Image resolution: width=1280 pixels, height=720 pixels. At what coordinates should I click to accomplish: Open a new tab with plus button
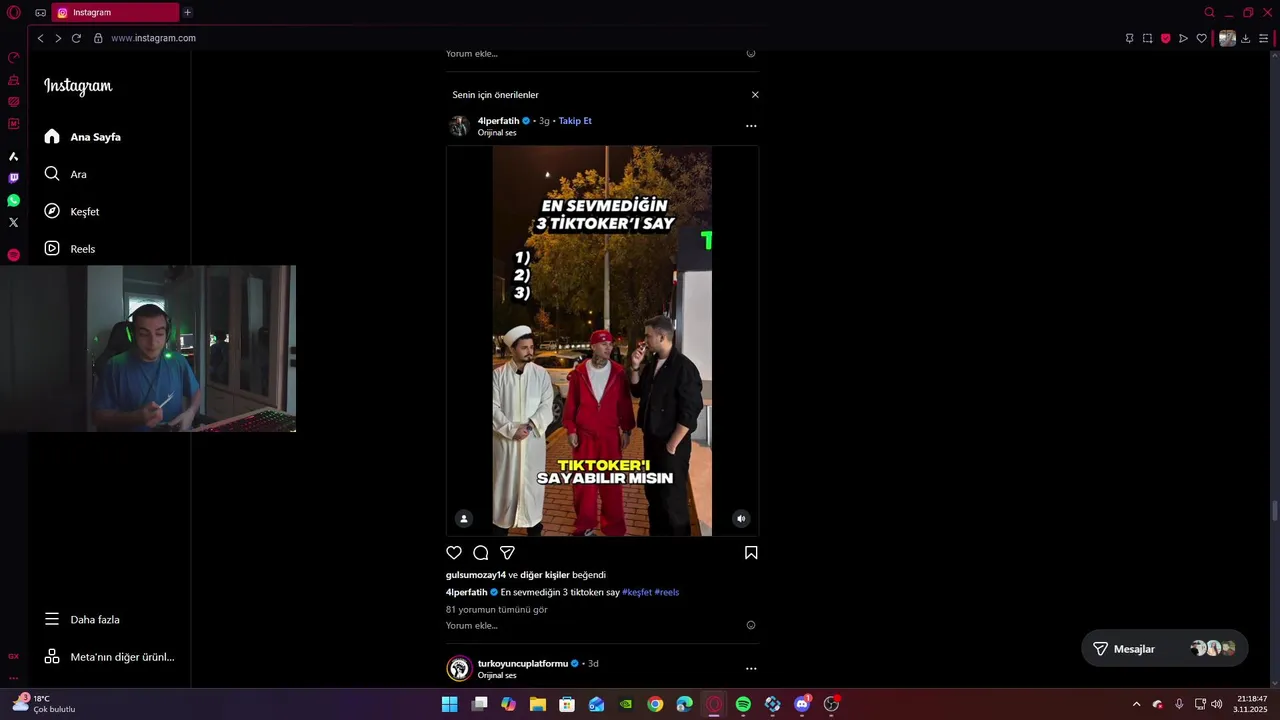pyautogui.click(x=187, y=13)
